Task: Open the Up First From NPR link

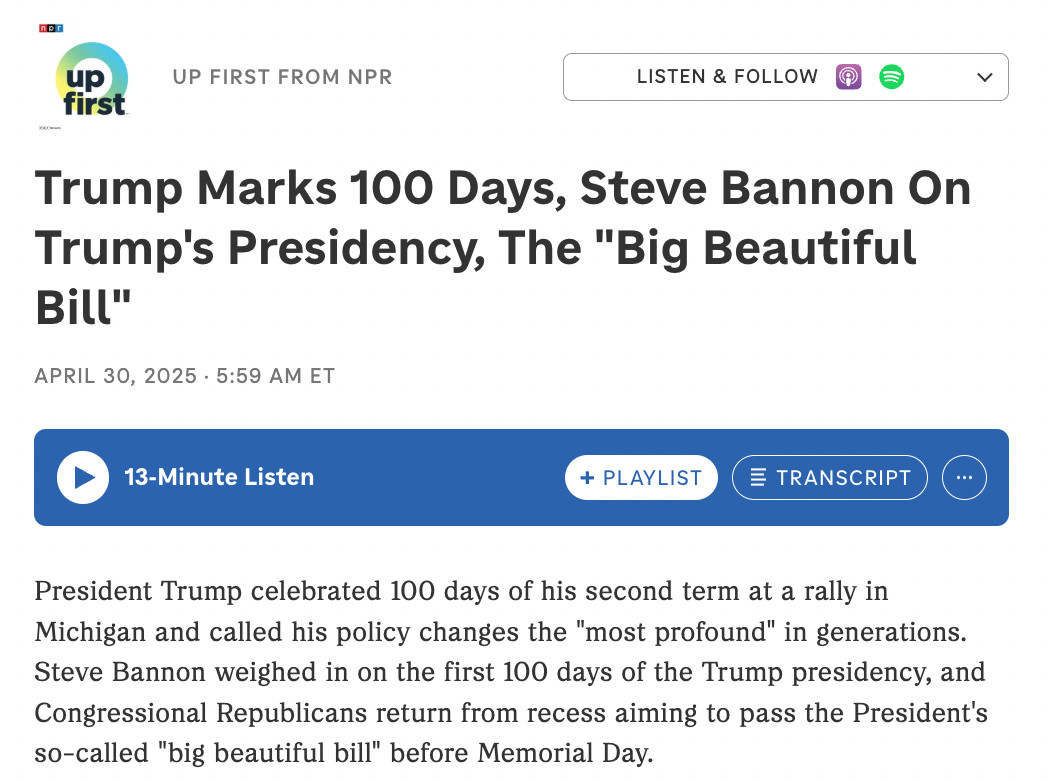Action: (282, 77)
